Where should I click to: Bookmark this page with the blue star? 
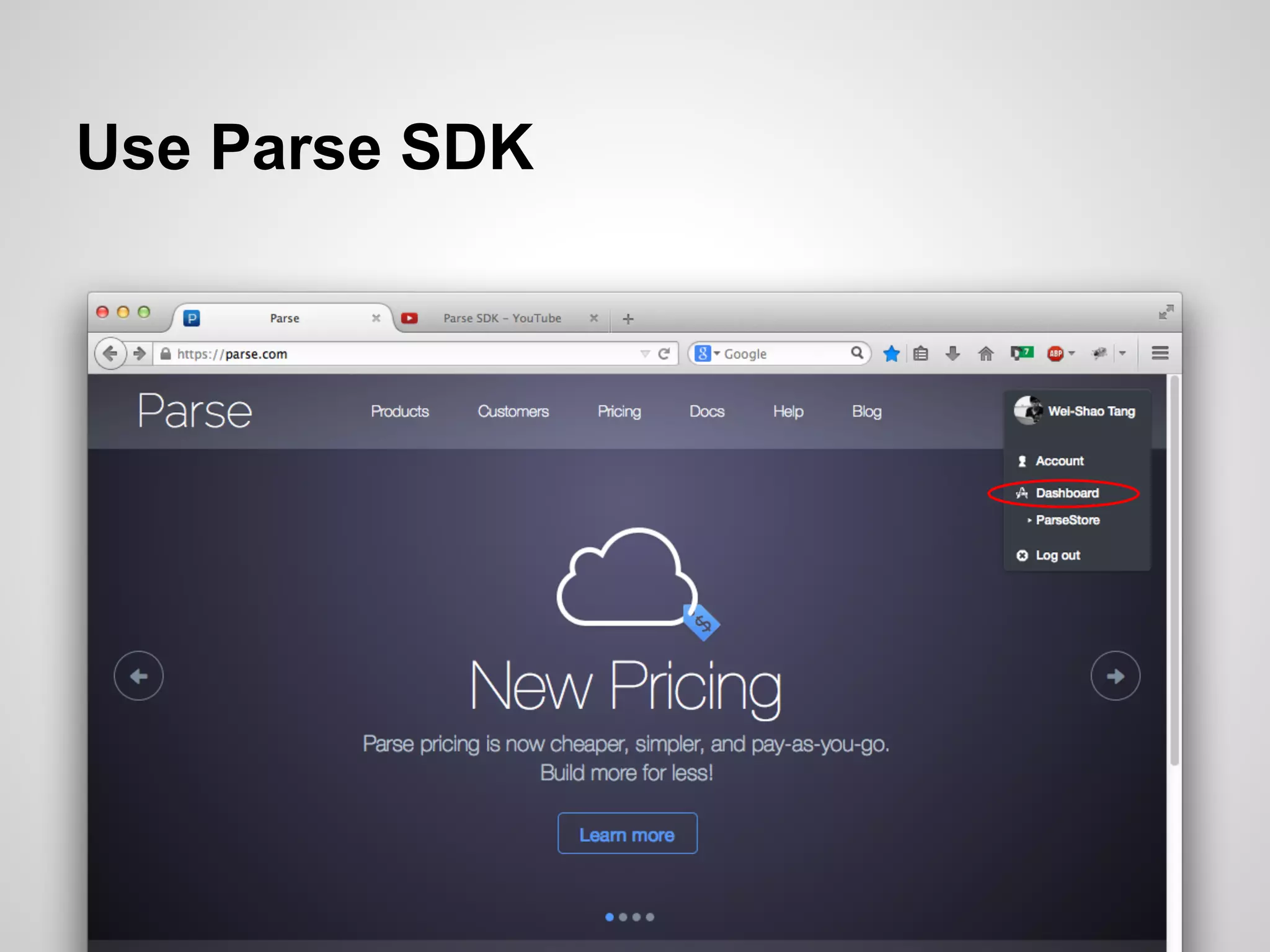(x=891, y=353)
